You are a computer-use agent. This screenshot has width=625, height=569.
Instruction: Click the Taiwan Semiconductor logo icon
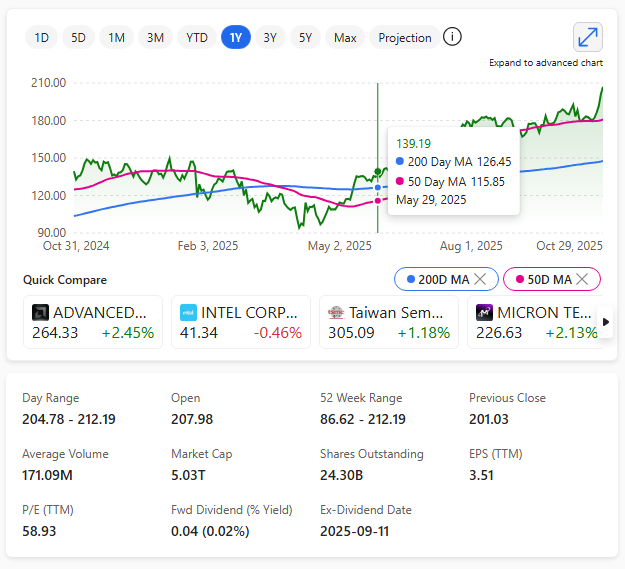tap(336, 312)
